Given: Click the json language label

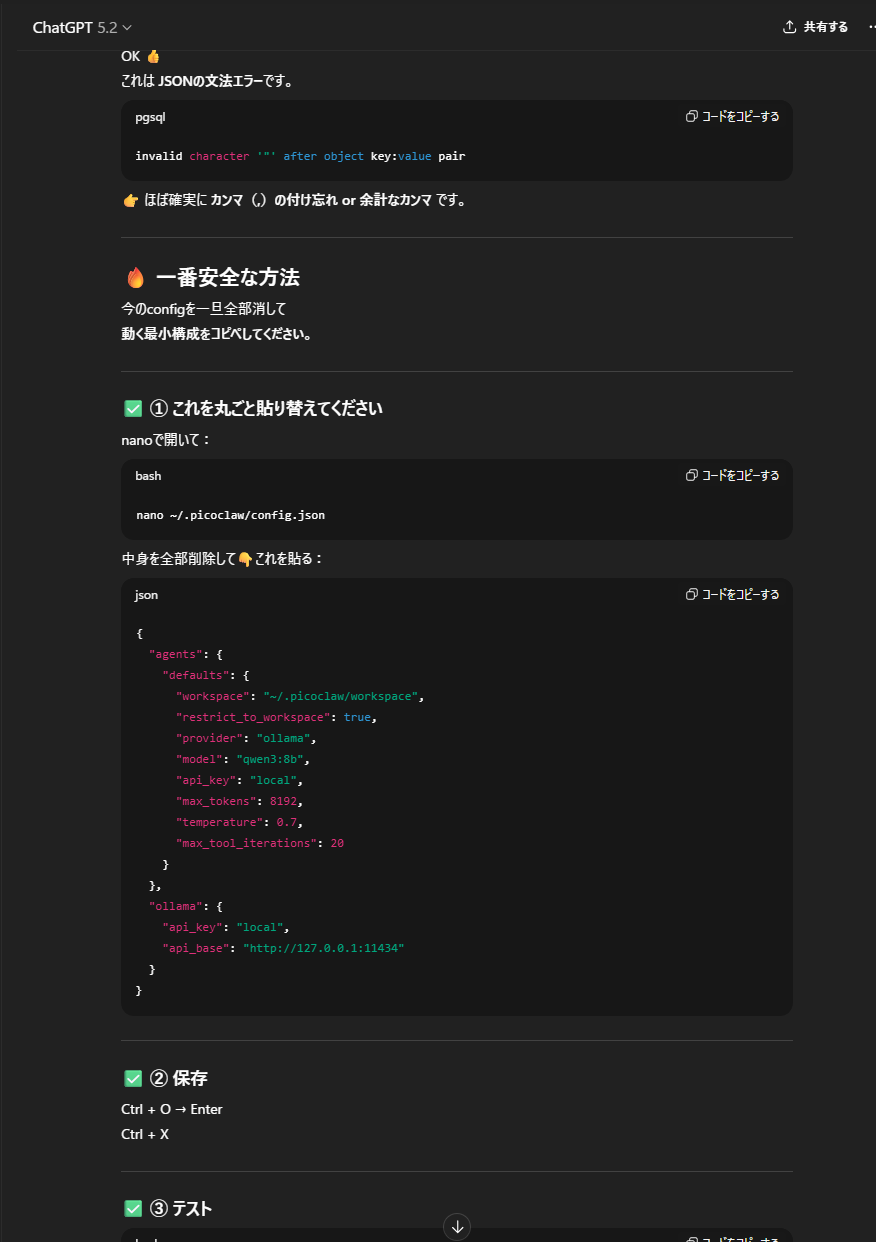Looking at the screenshot, I should pyautogui.click(x=146, y=595).
